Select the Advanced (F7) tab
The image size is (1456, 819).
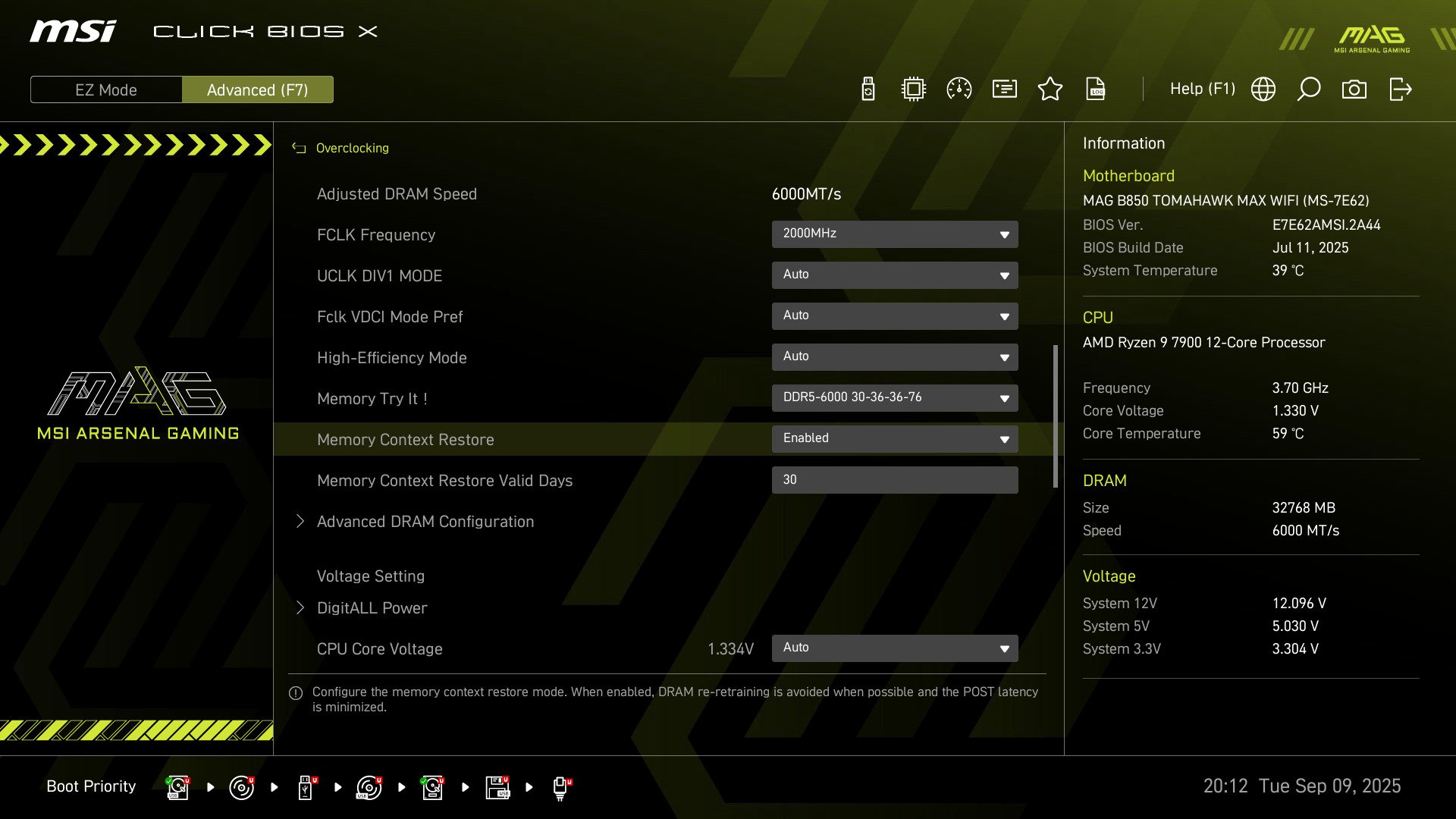point(258,89)
